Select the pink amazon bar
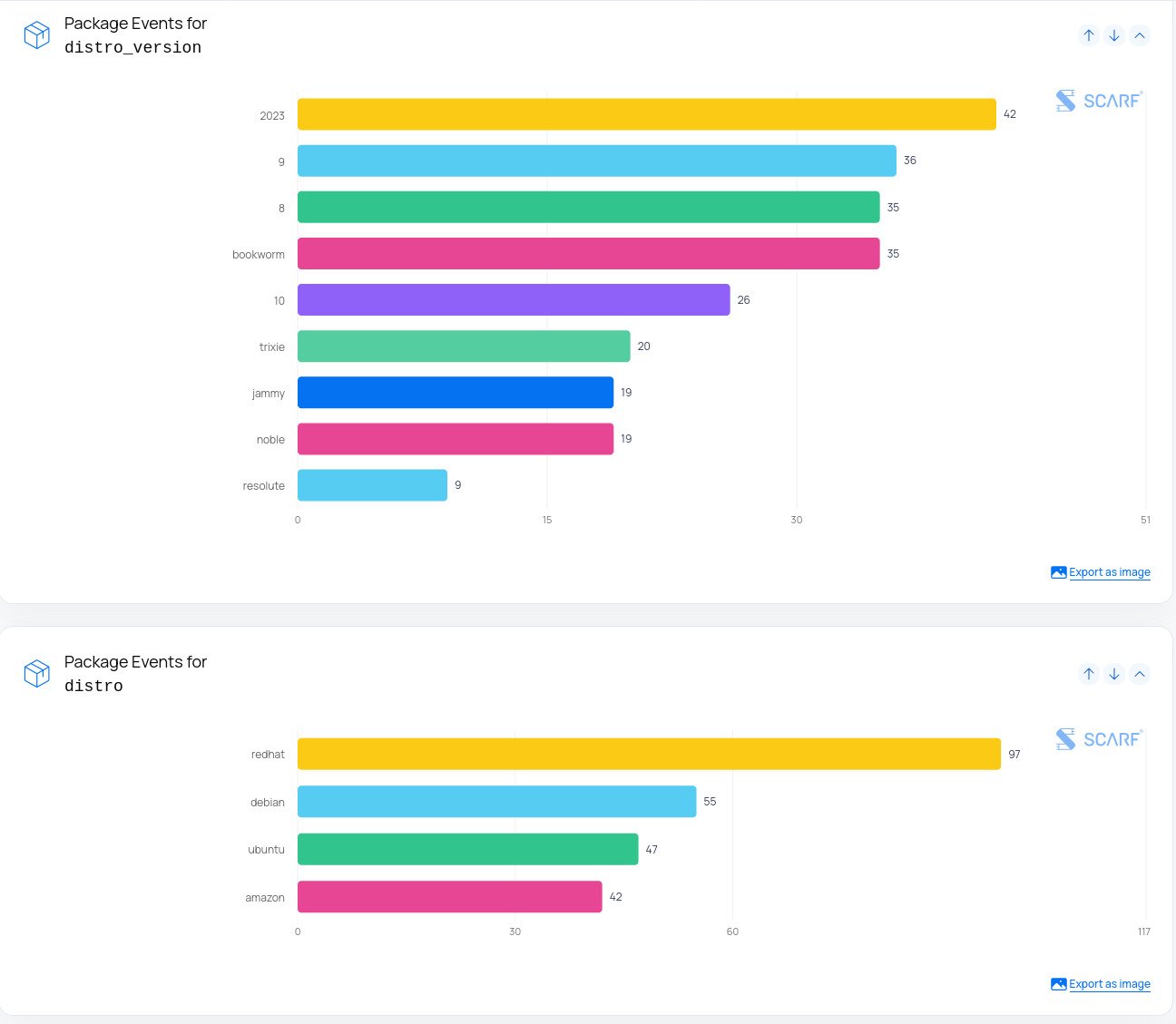 450,897
